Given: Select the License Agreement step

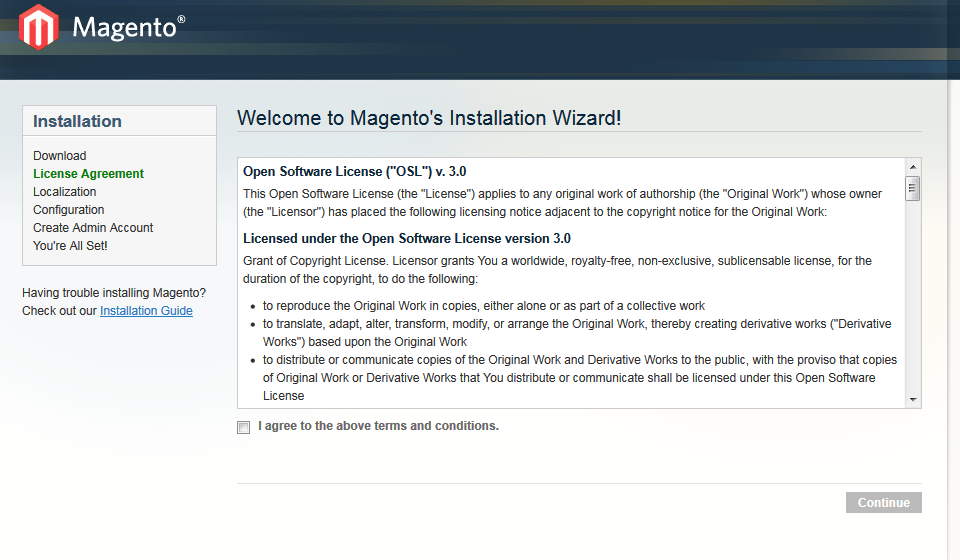Looking at the screenshot, I should (x=88, y=174).
